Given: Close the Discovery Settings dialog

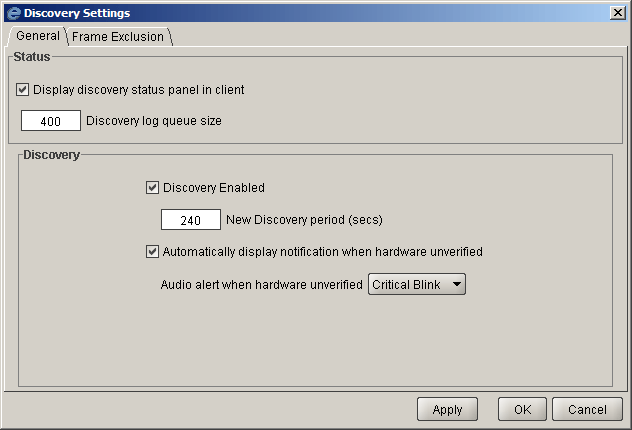Looking at the screenshot, I should tap(618, 13).
